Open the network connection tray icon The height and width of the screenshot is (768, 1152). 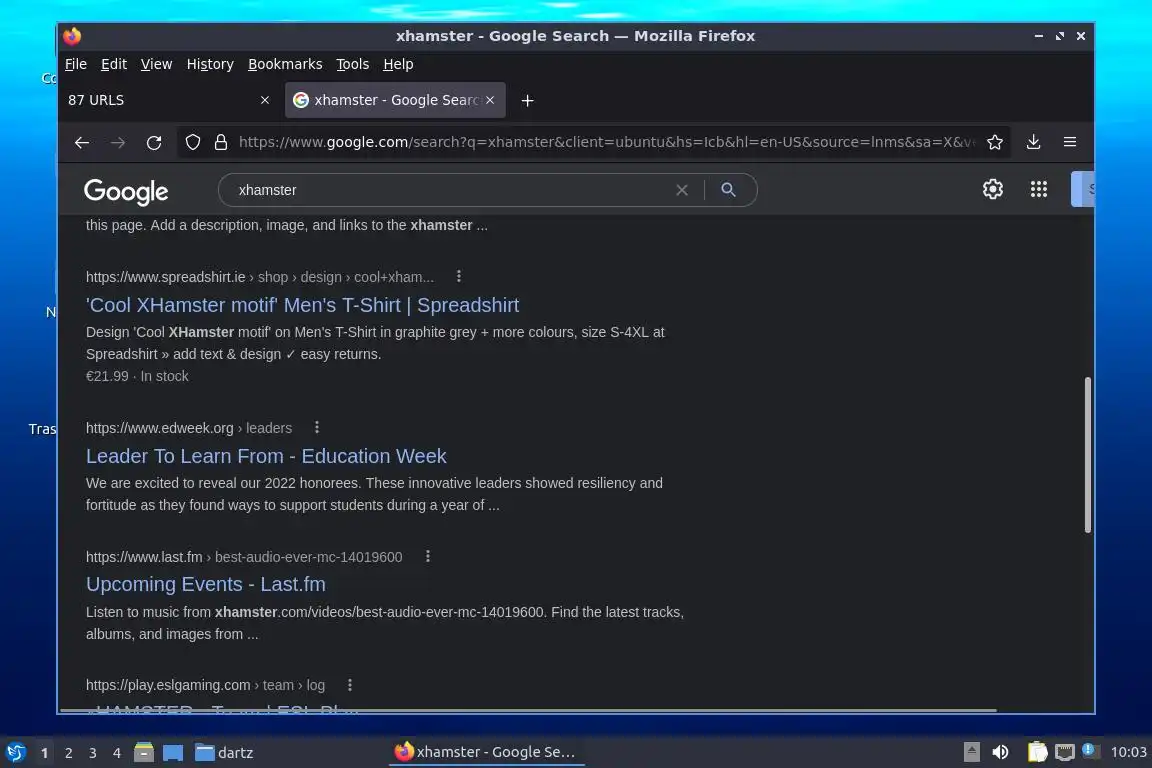(1064, 752)
